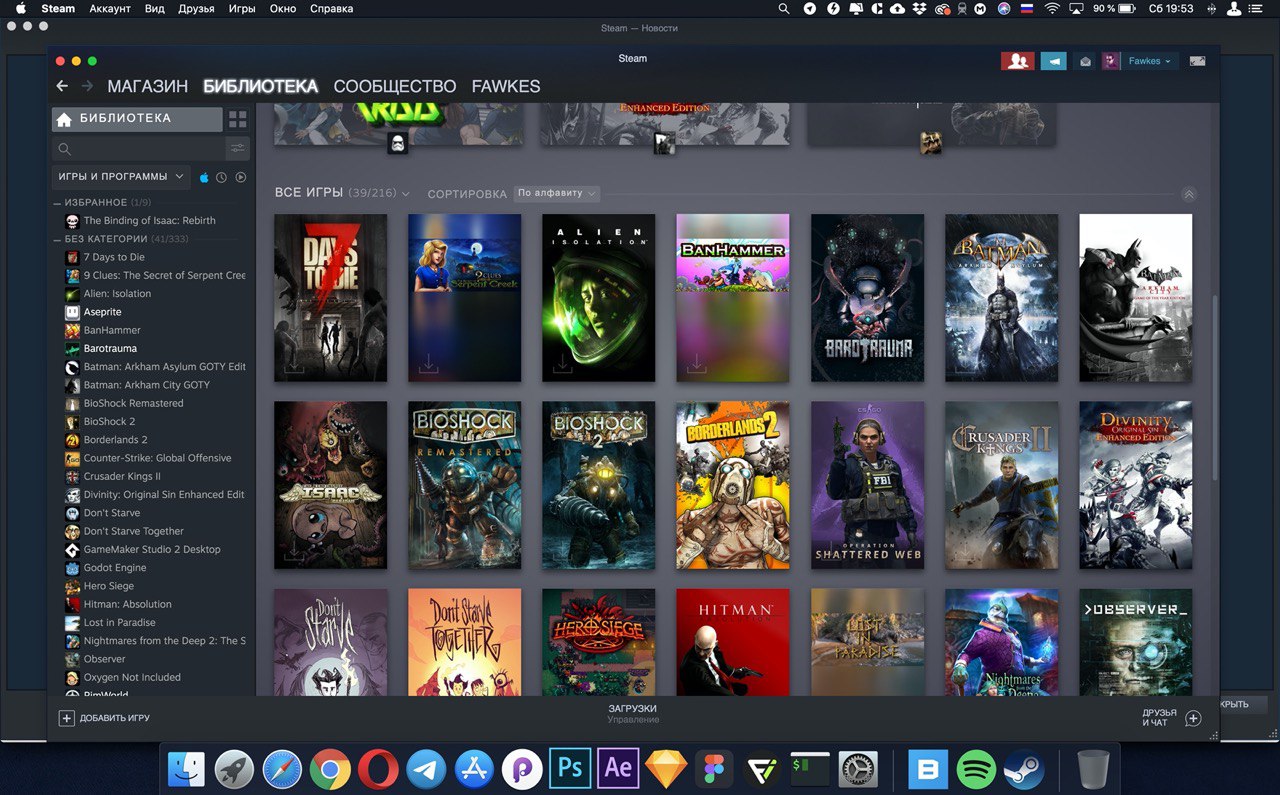Open the 7 Days to Die cover
Image resolution: width=1280 pixels, height=795 pixels.
pos(330,298)
